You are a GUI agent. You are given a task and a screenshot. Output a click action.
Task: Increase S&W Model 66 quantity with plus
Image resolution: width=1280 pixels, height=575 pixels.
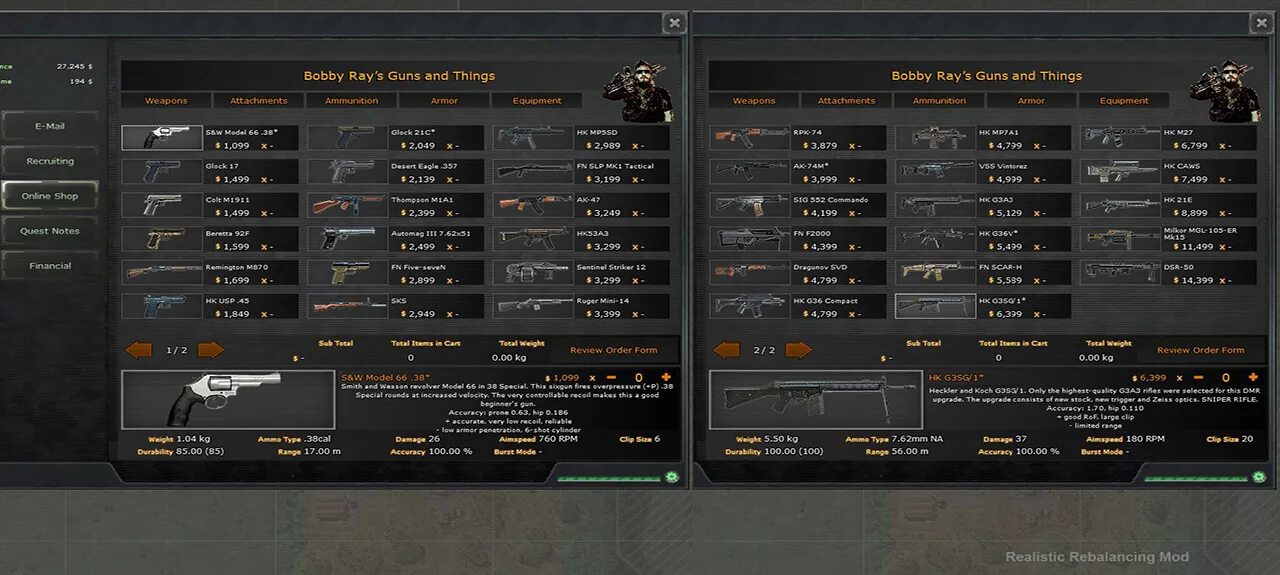pyautogui.click(x=666, y=378)
